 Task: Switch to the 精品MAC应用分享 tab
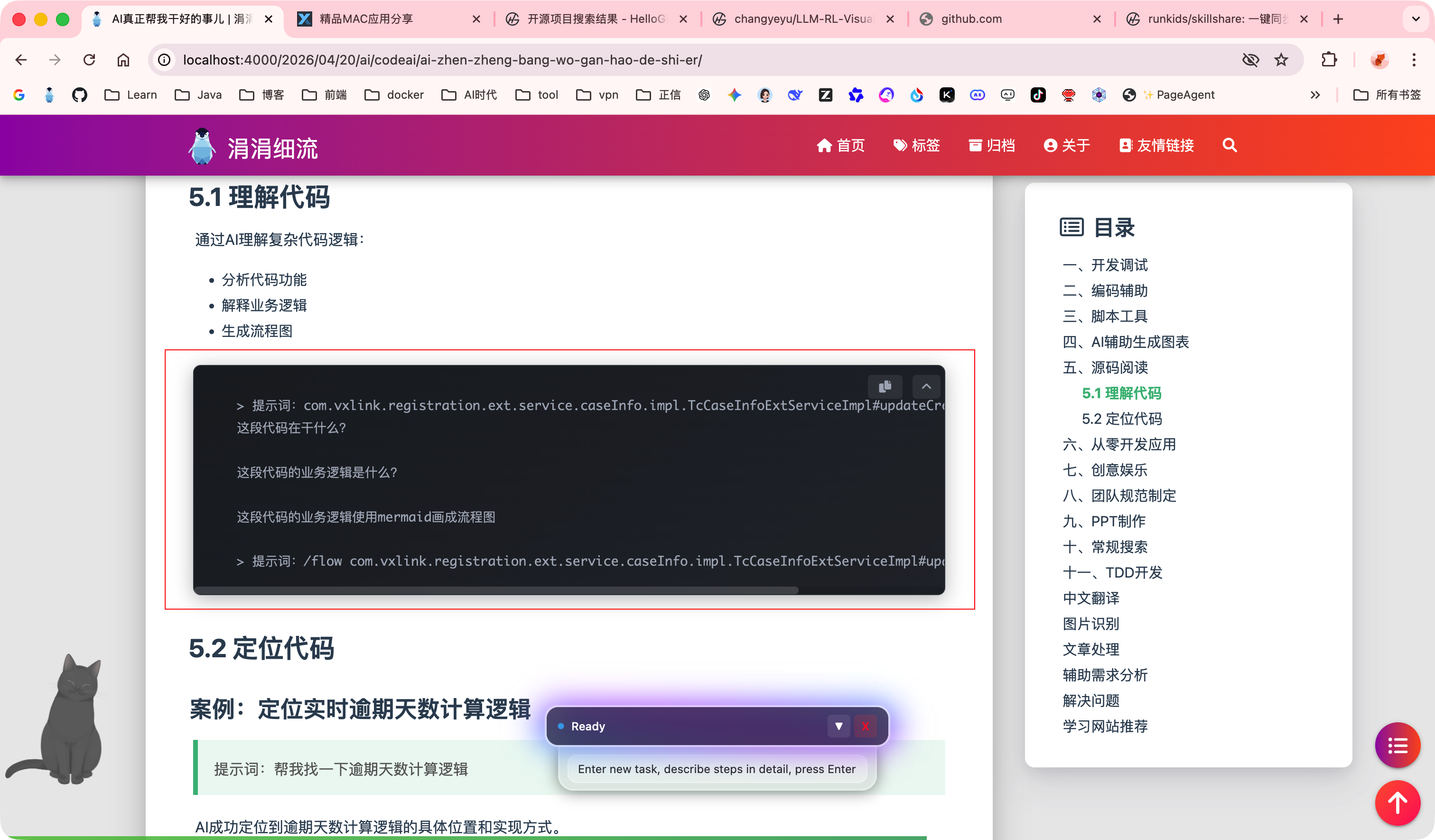coord(366,19)
